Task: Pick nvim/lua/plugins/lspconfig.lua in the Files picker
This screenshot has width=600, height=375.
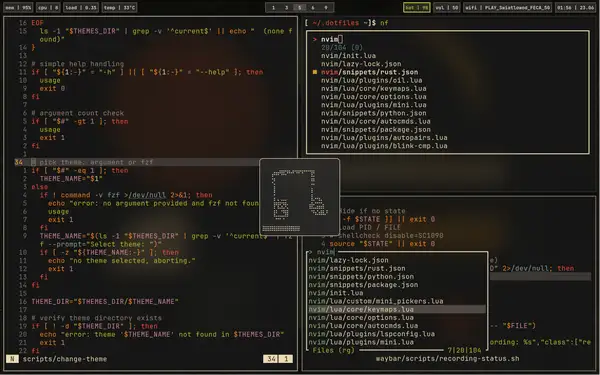Action: click(372, 334)
